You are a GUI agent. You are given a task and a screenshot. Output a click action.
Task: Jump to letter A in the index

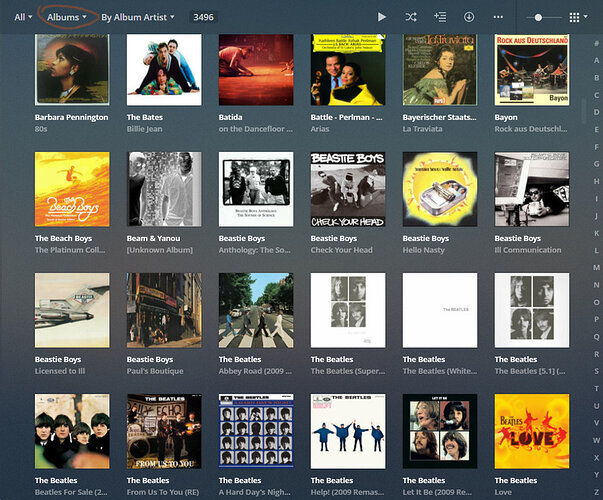click(596, 60)
